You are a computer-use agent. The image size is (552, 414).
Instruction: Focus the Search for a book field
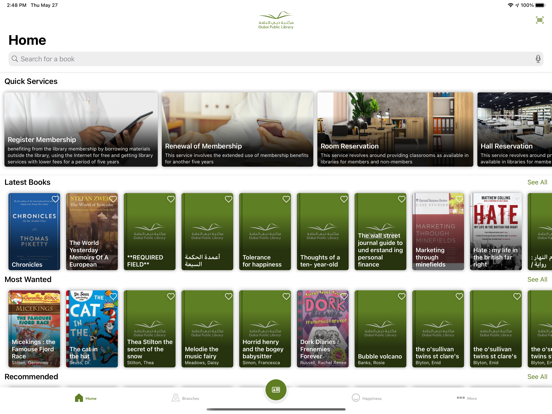point(276,59)
